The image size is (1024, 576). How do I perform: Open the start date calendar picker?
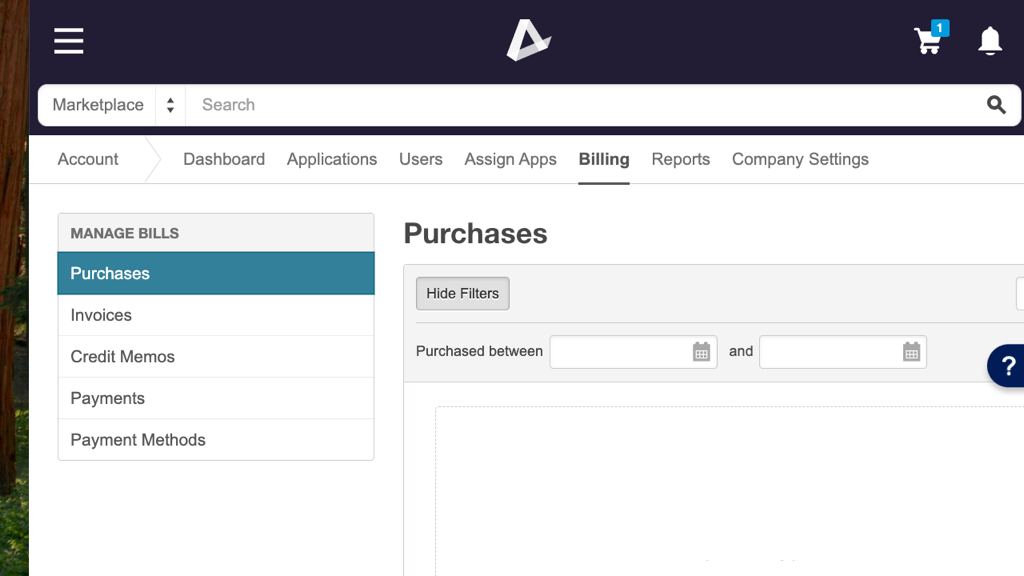click(x=701, y=352)
